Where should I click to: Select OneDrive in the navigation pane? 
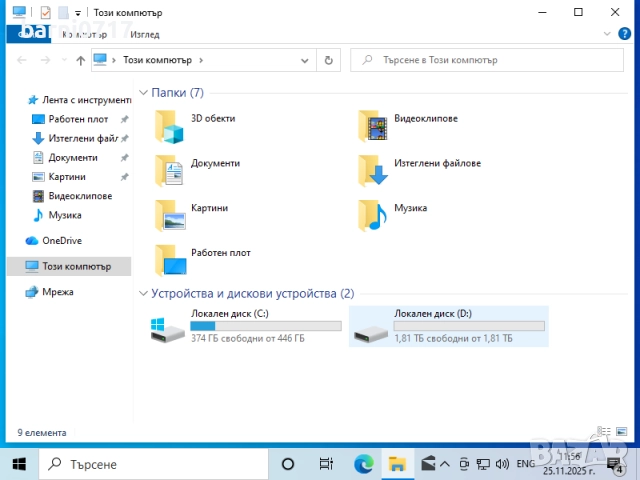click(61, 241)
